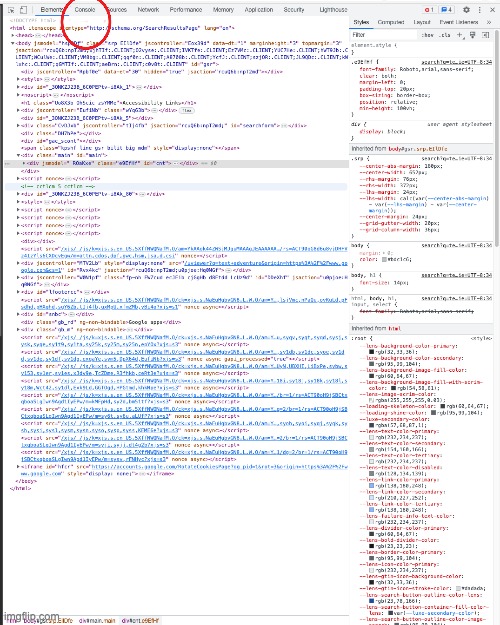Open stylesheet source link beside .srp rule
Viewport: 500px width, 625px height.
pyautogui.click(x=457, y=159)
